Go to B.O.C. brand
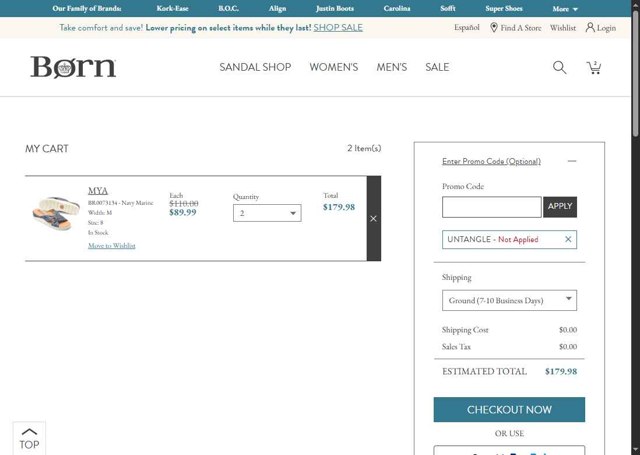The image size is (640, 455). [x=228, y=9]
